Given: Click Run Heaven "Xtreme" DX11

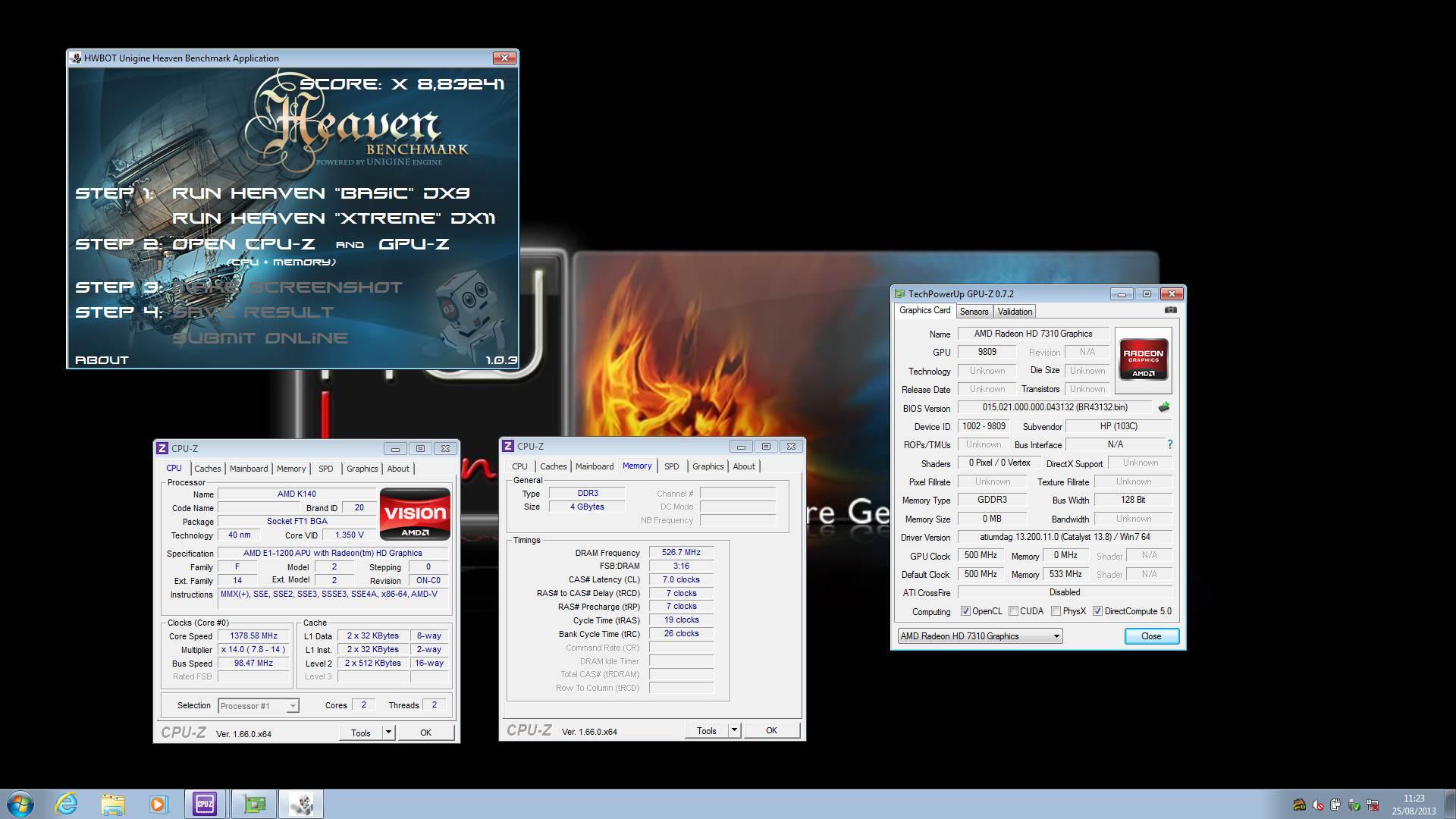Looking at the screenshot, I should click(x=334, y=218).
